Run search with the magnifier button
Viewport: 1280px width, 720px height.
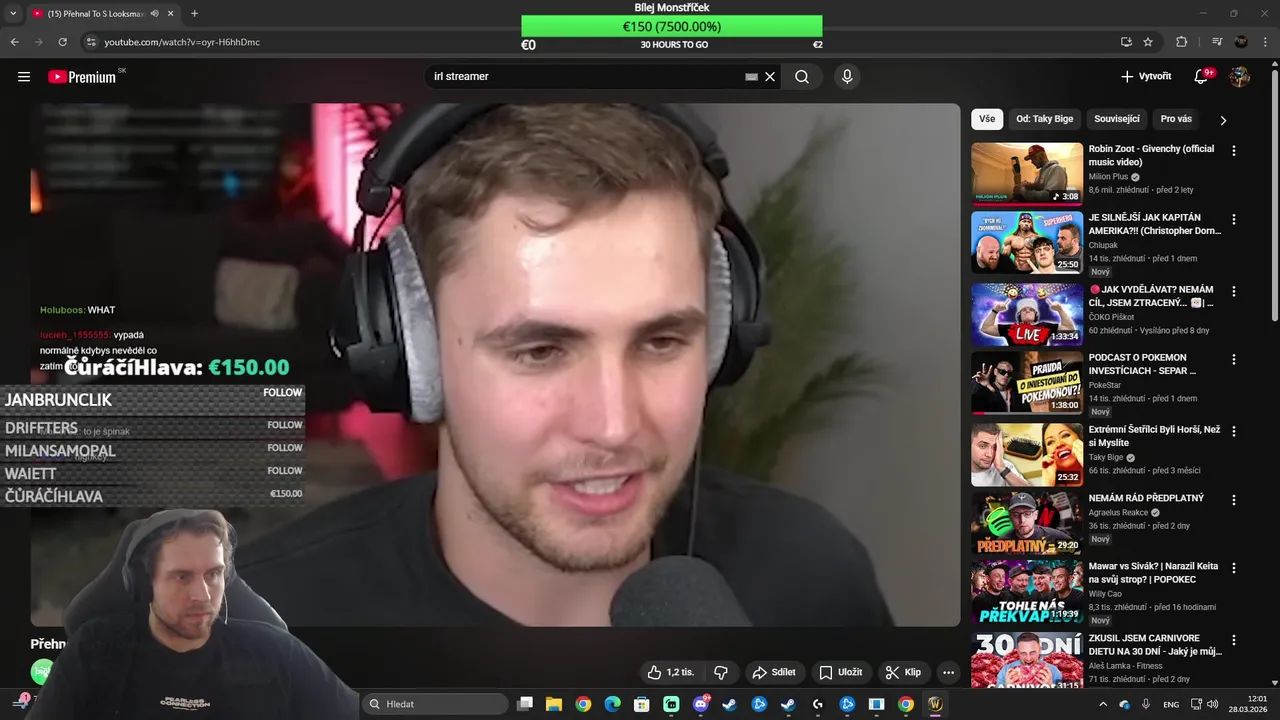(x=802, y=77)
